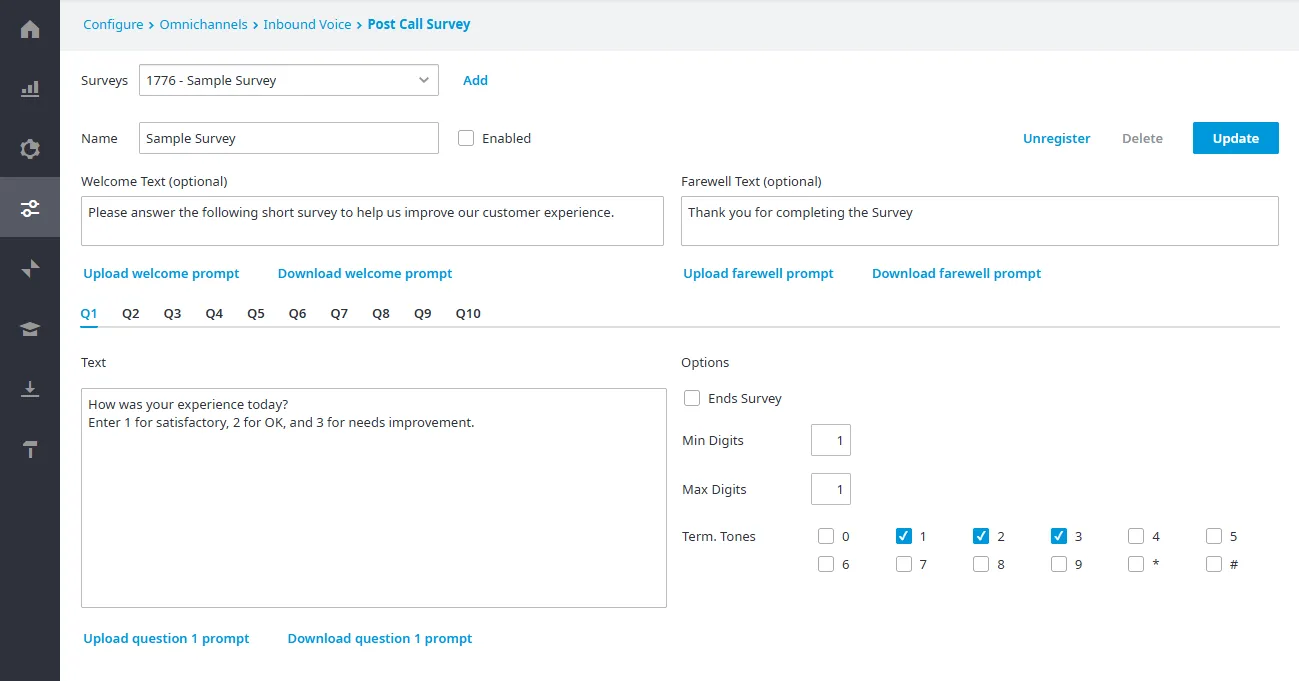Click the Delete link
1299x681 pixels.
point(1142,138)
